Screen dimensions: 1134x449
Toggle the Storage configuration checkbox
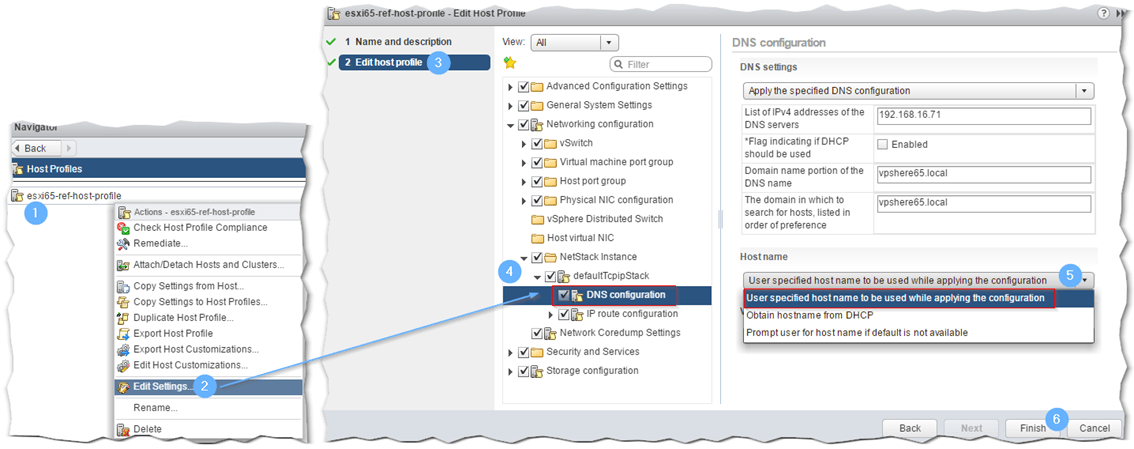coord(524,371)
